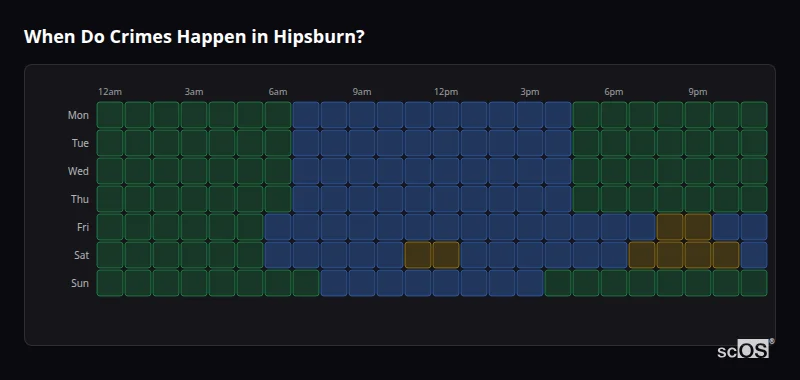Click the 3am column header

(194, 92)
